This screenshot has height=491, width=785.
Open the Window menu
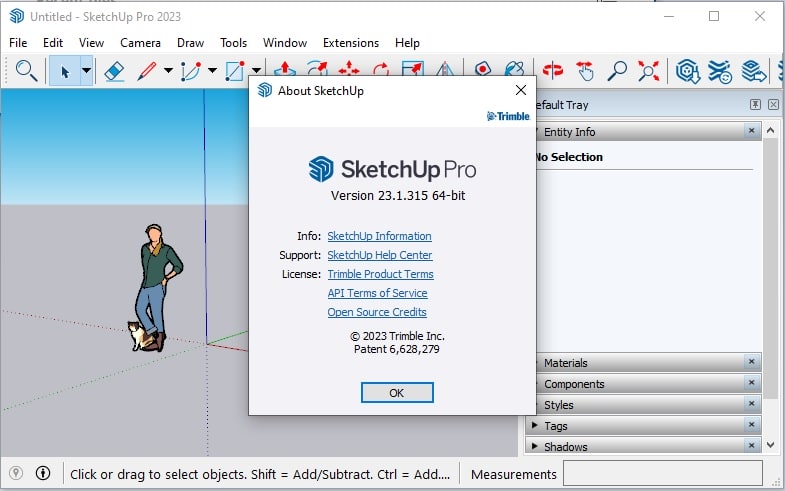point(285,43)
